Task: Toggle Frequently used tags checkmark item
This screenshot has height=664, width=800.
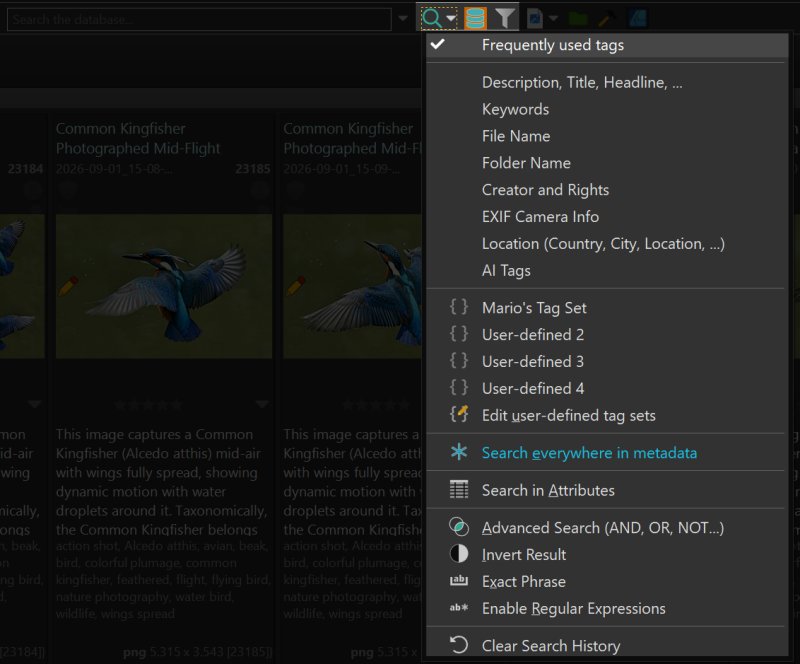Action: pos(607,45)
